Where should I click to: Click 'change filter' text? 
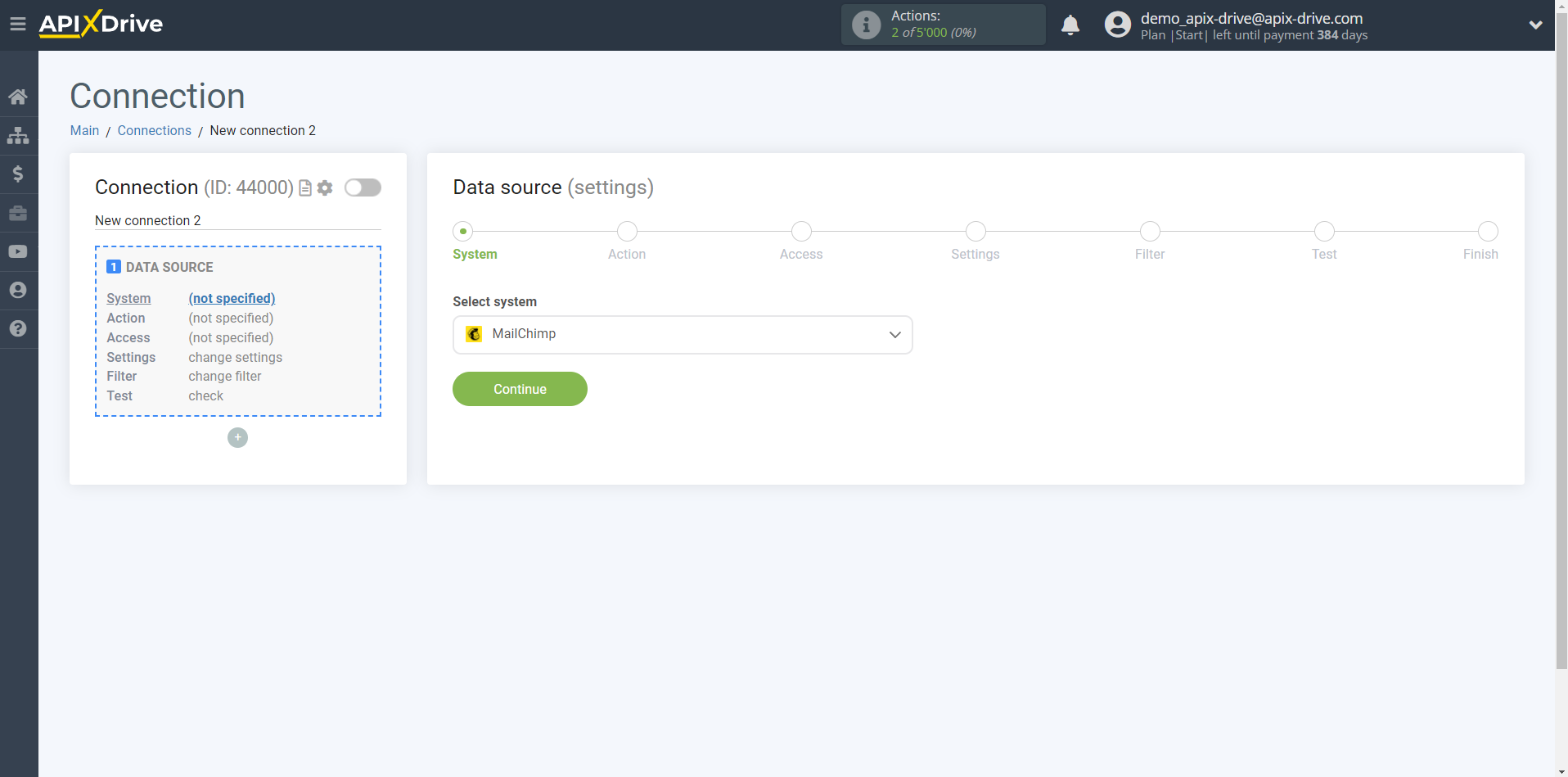point(225,376)
